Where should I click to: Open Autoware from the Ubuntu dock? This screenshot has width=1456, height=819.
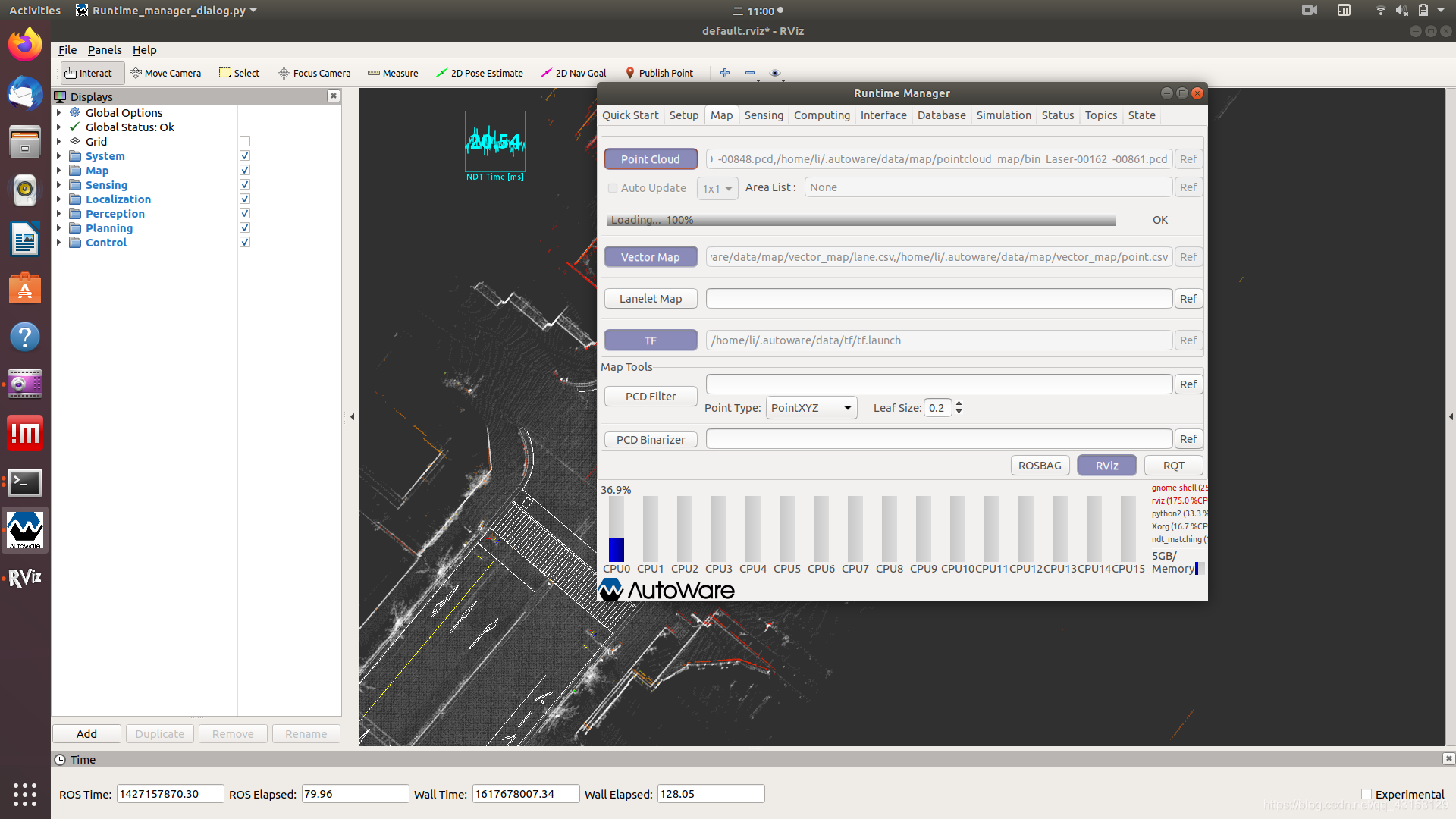pos(25,529)
